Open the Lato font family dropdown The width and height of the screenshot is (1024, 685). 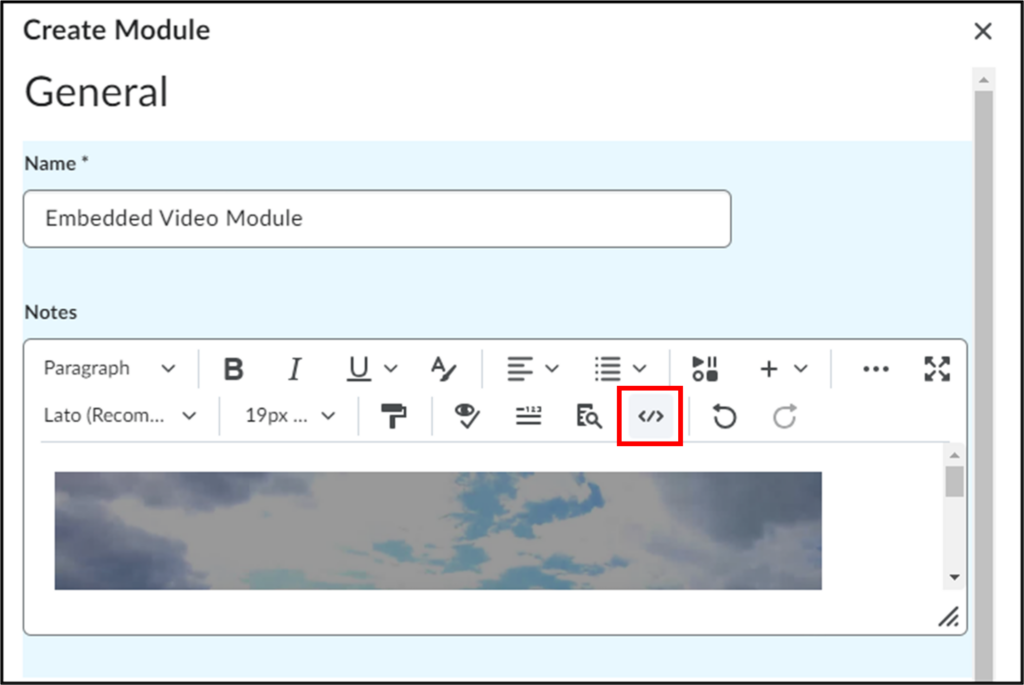pos(120,415)
